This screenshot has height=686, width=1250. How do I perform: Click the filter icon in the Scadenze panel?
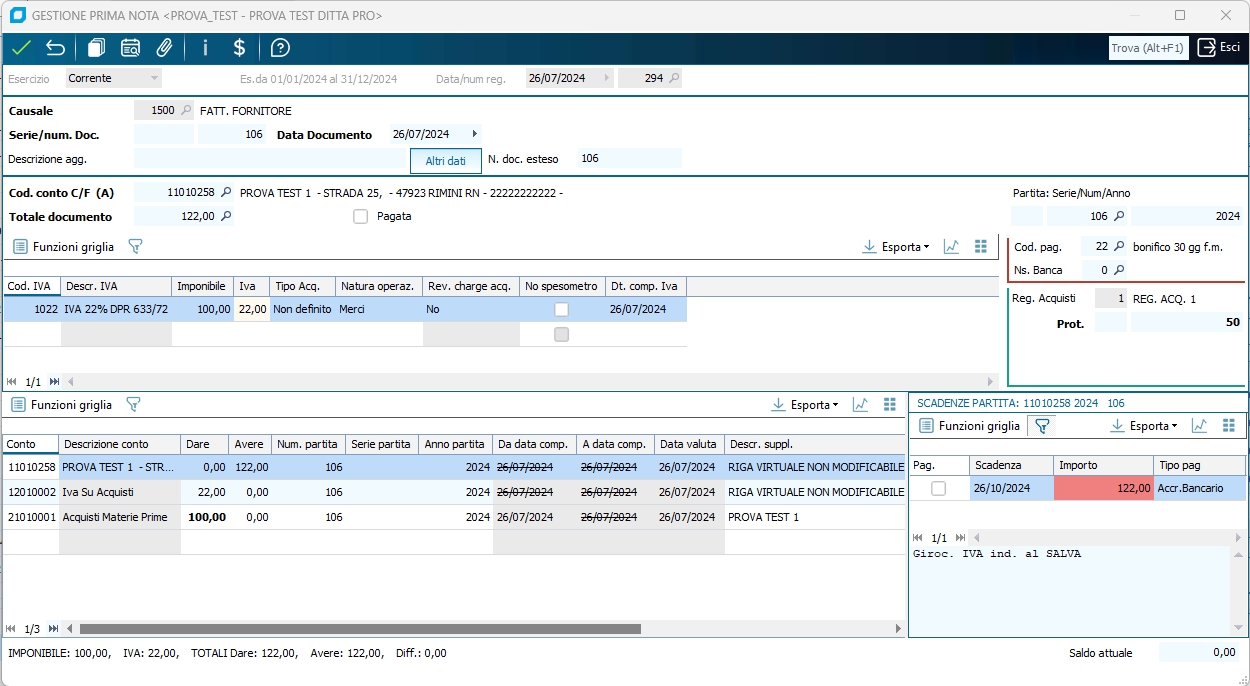[1042, 426]
